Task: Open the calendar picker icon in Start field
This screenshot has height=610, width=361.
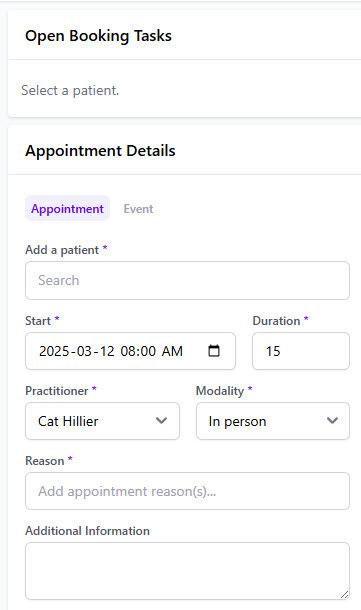Action: click(214, 351)
